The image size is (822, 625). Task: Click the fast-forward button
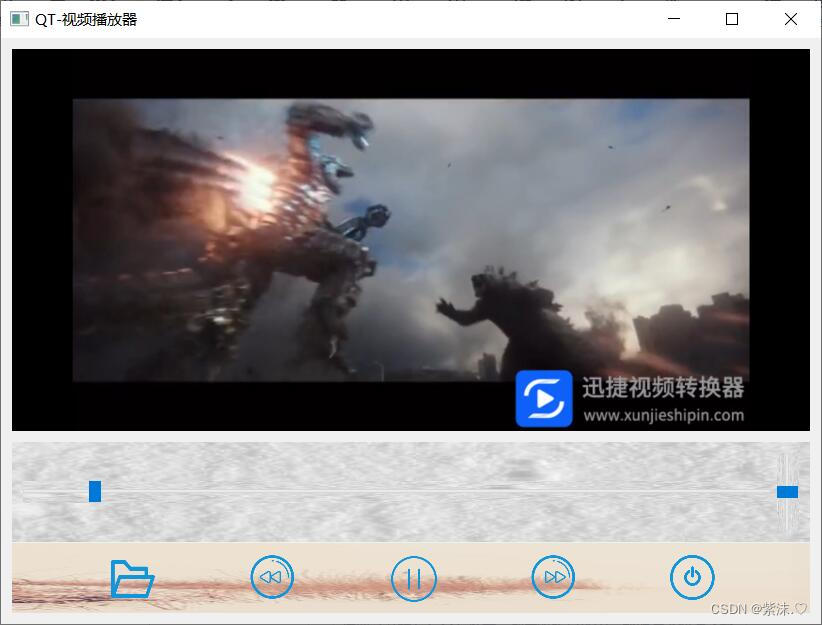click(x=554, y=577)
